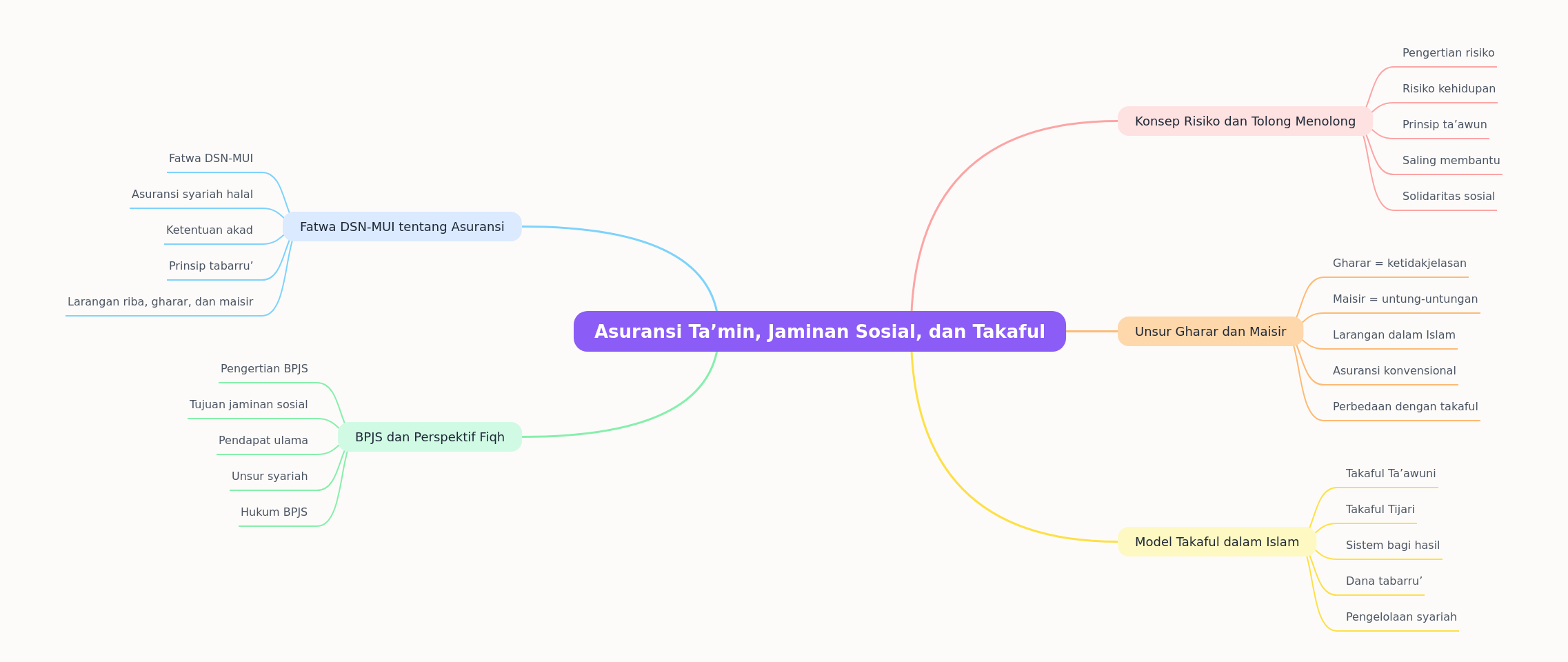Select Maisir = untung-untungan text
1568x662 pixels.
point(1405,299)
